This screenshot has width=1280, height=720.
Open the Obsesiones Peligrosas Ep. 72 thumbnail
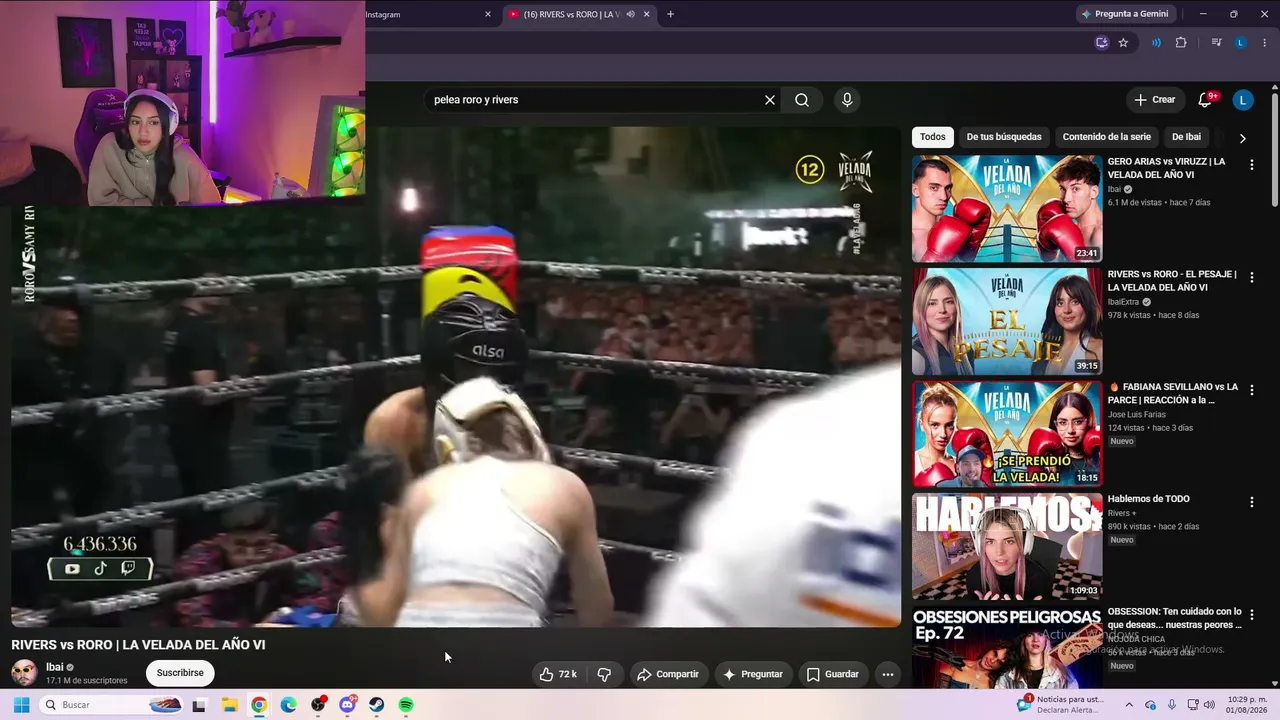pyautogui.click(x=1007, y=646)
